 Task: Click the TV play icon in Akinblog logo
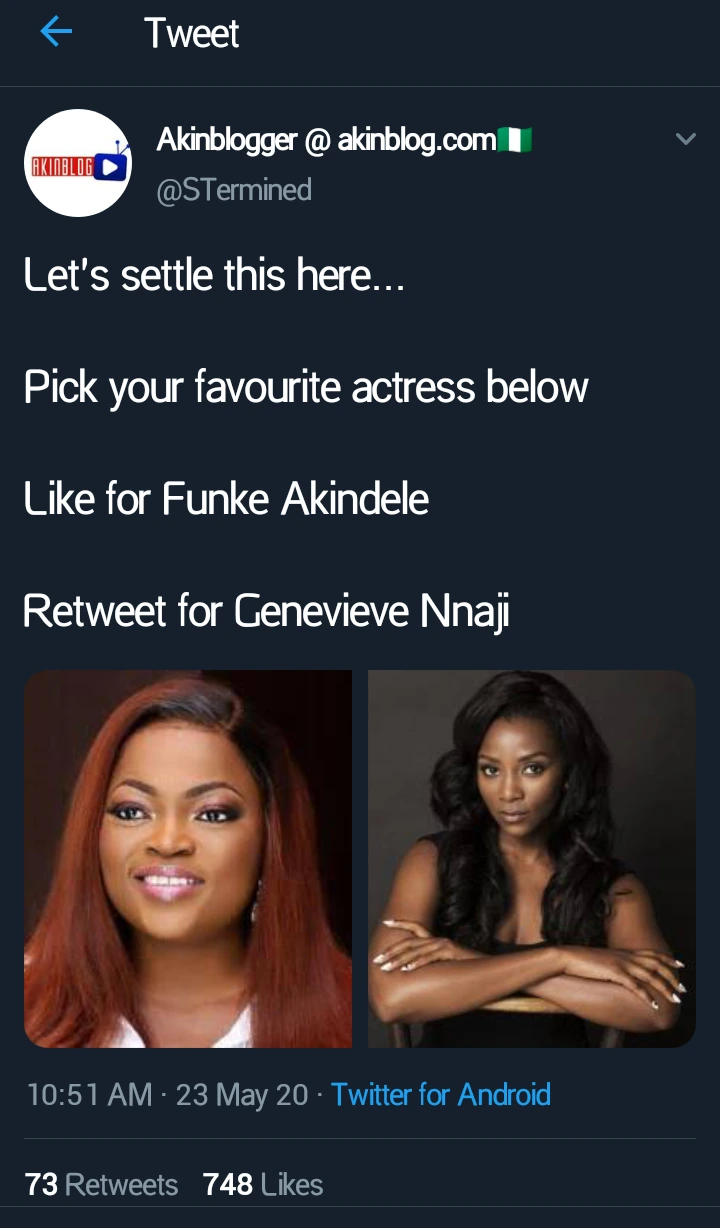pyautogui.click(x=114, y=165)
